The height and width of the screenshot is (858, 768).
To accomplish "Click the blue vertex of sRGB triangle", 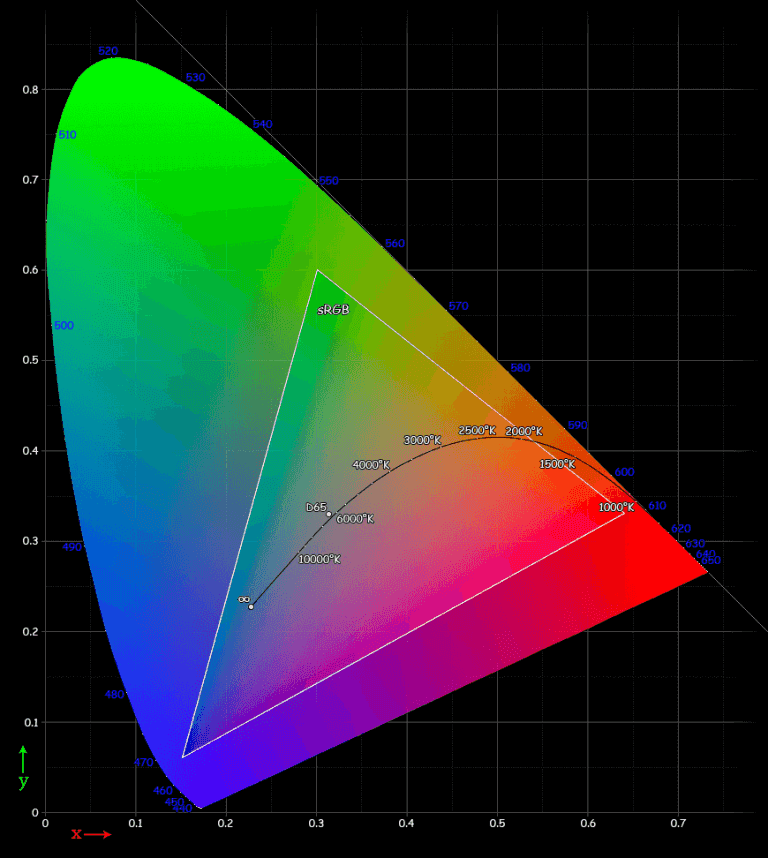I will pos(182,757).
